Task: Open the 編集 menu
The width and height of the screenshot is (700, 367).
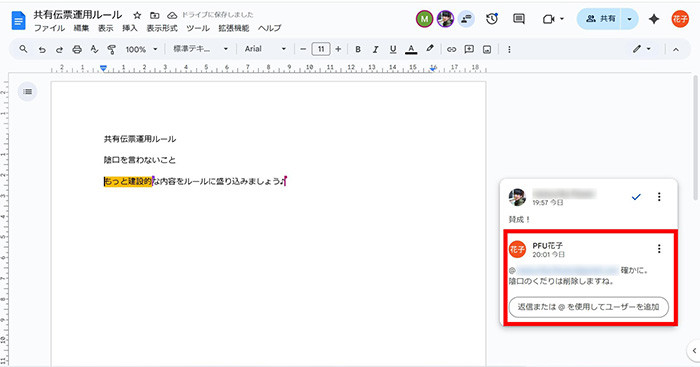Action: pos(81,28)
